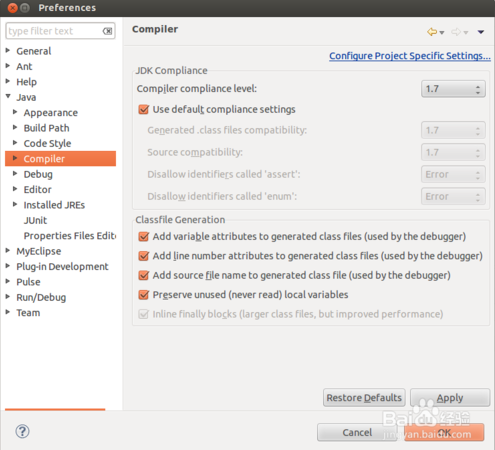The image size is (495, 450).
Task: Open the back history dropdown arrow
Action: [x=442, y=33]
